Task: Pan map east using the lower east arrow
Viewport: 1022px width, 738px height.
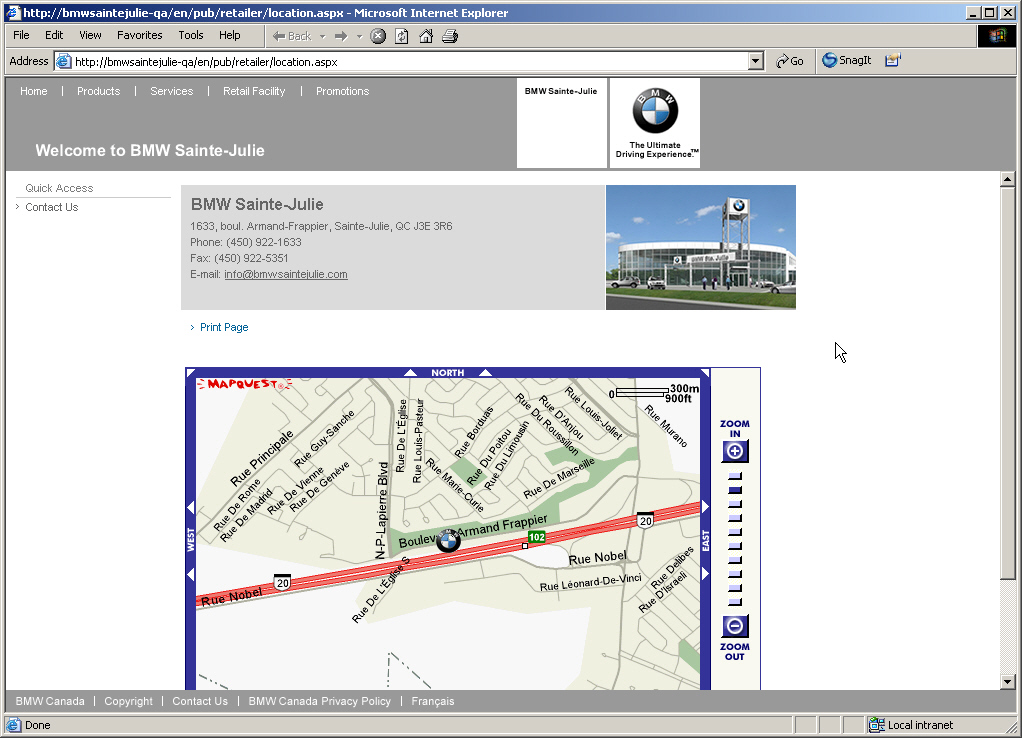Action: (x=705, y=574)
